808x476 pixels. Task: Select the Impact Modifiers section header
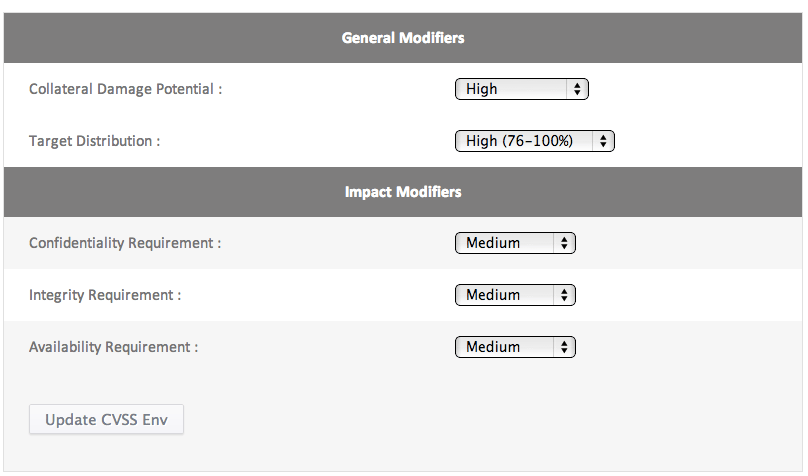point(403,192)
